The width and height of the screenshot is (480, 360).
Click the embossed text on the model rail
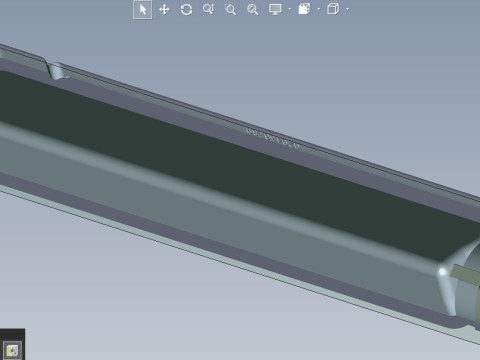tap(272, 138)
